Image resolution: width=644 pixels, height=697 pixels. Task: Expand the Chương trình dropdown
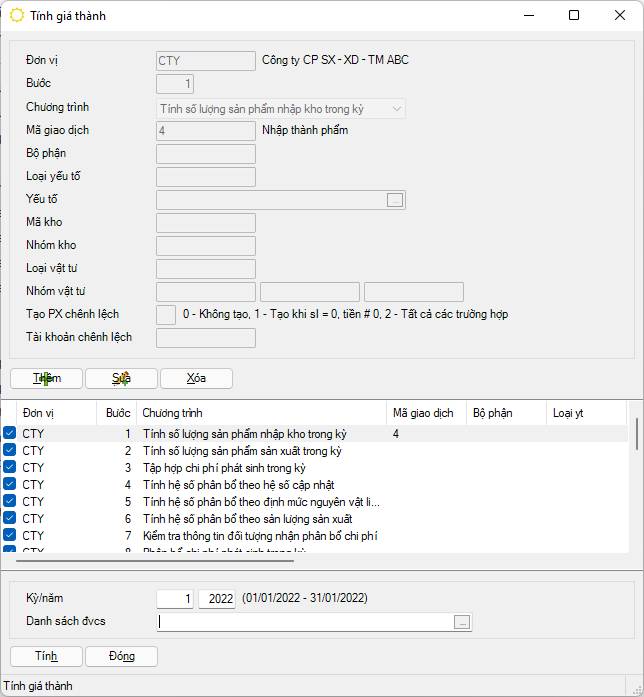(x=397, y=108)
